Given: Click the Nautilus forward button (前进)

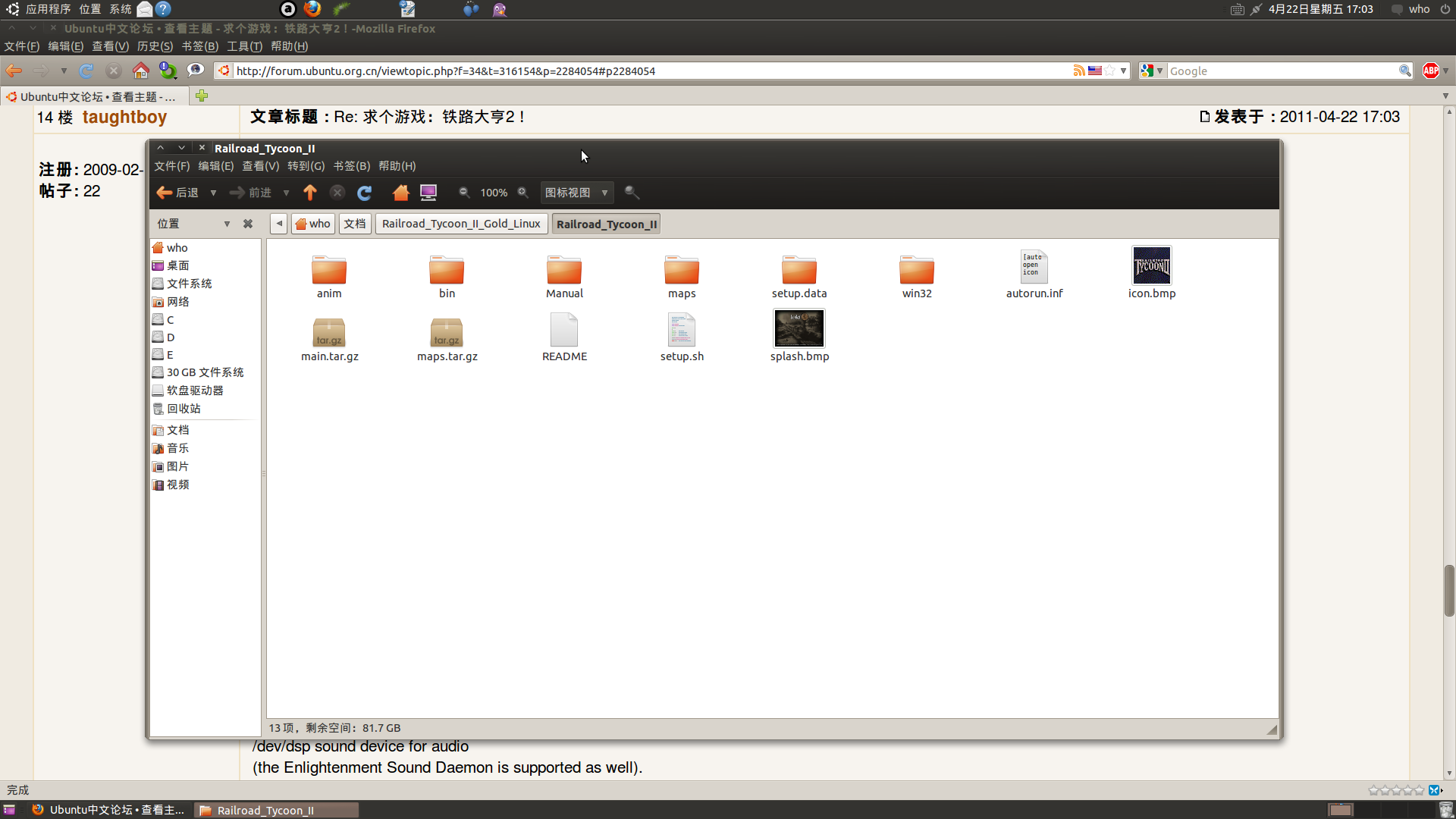Looking at the screenshot, I should 250,193.
